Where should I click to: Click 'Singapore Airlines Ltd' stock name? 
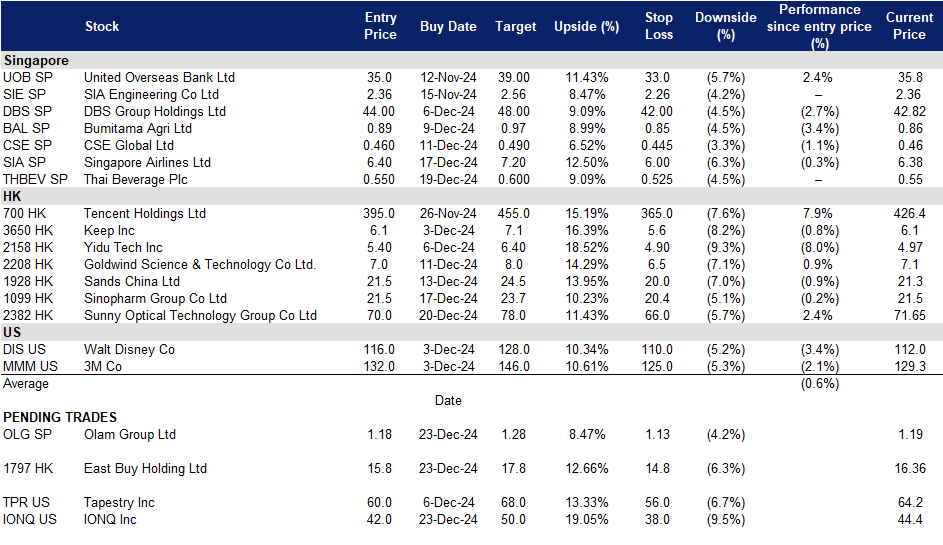[147, 162]
